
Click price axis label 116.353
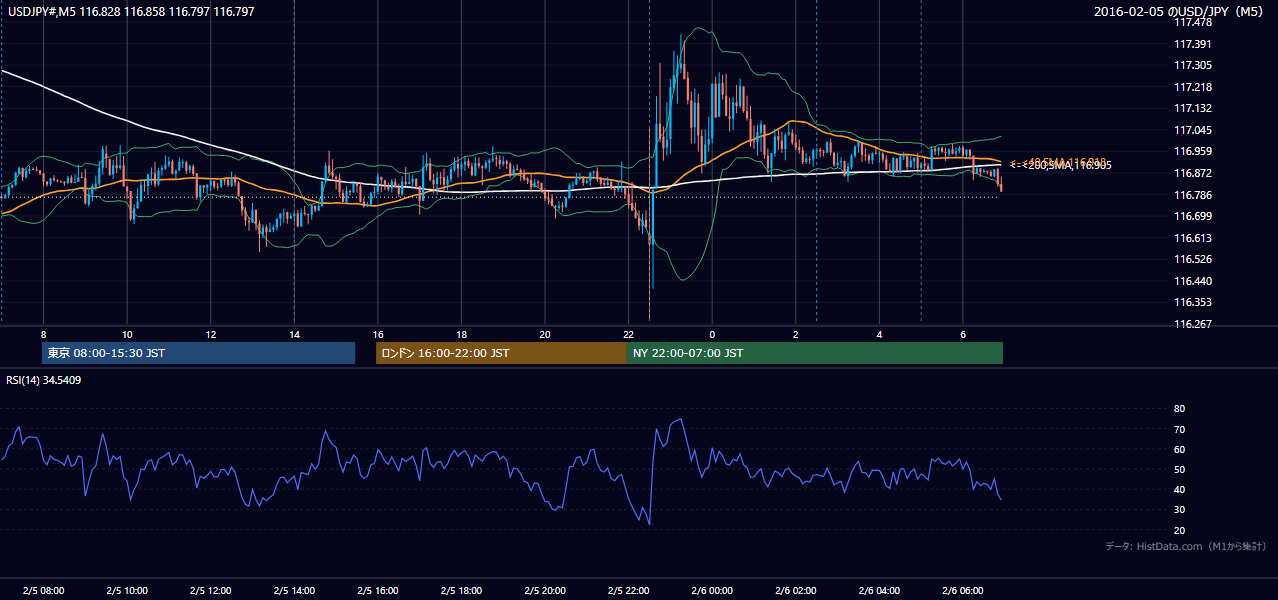(1193, 302)
